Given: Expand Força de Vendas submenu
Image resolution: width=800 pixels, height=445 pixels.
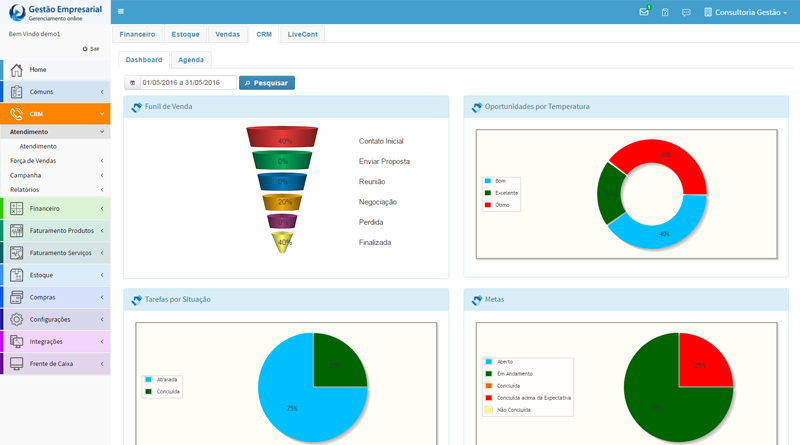Looking at the screenshot, I should point(55,160).
